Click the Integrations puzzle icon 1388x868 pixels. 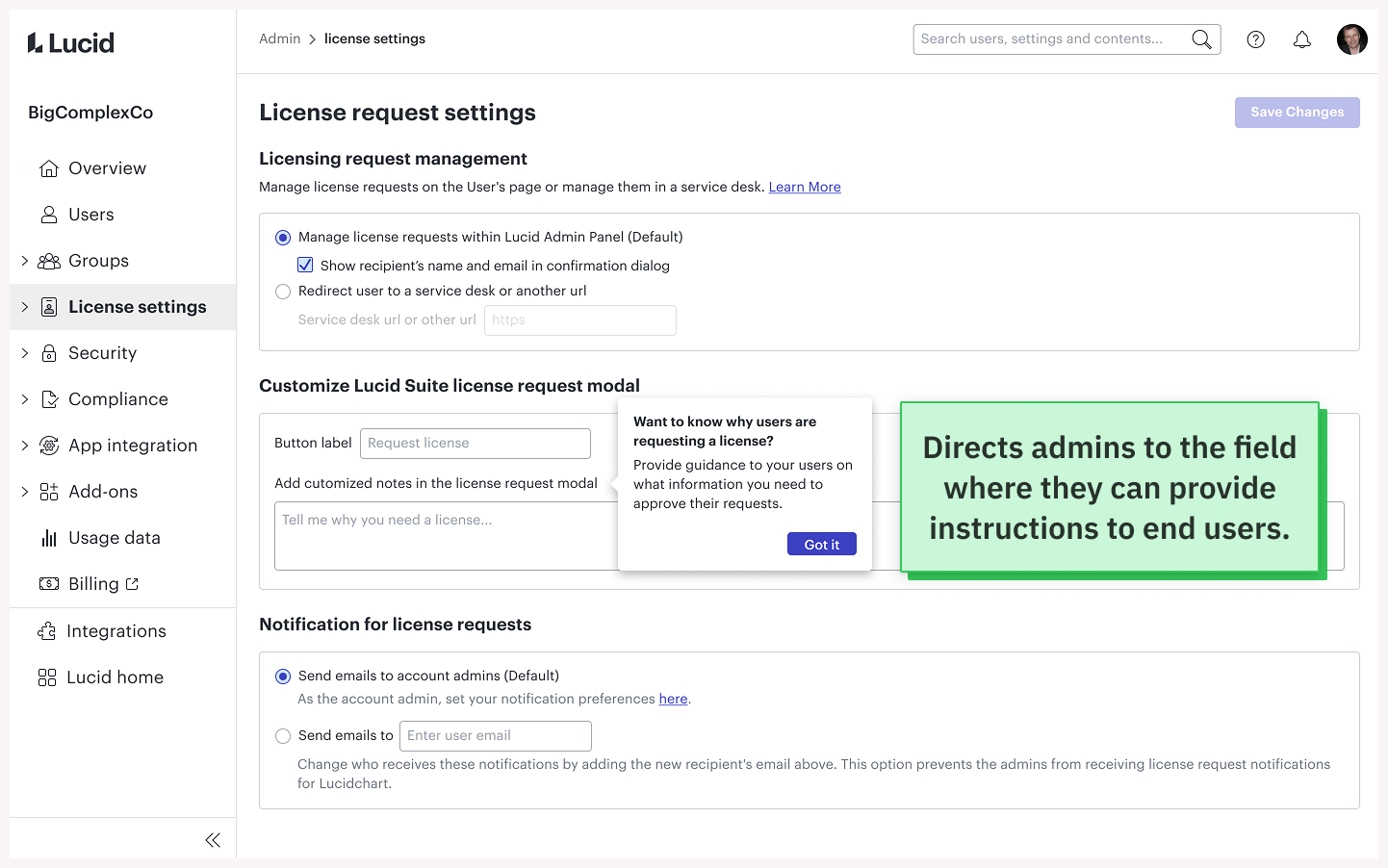[47, 631]
